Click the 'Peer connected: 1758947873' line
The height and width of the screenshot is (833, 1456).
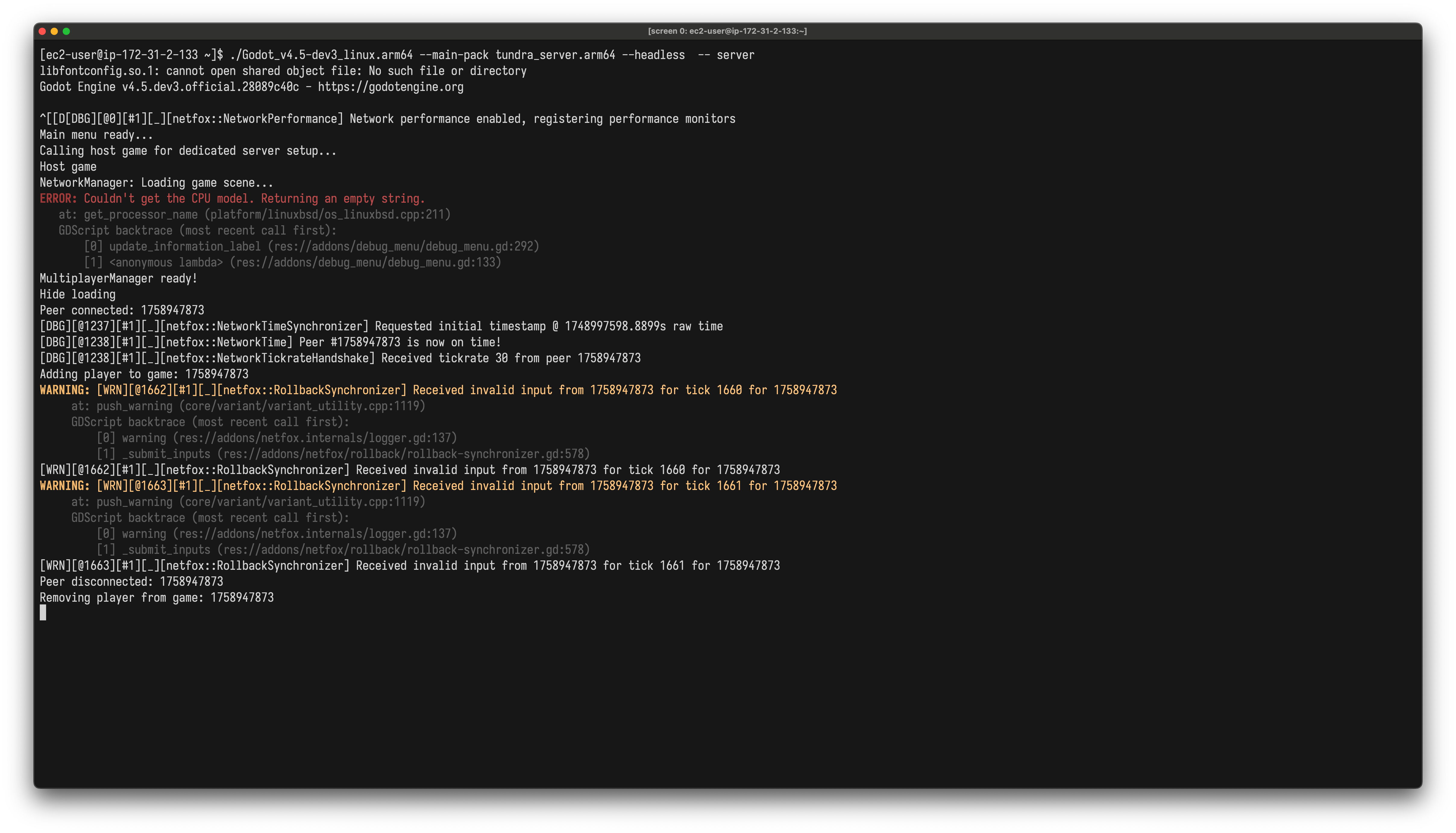(122, 310)
